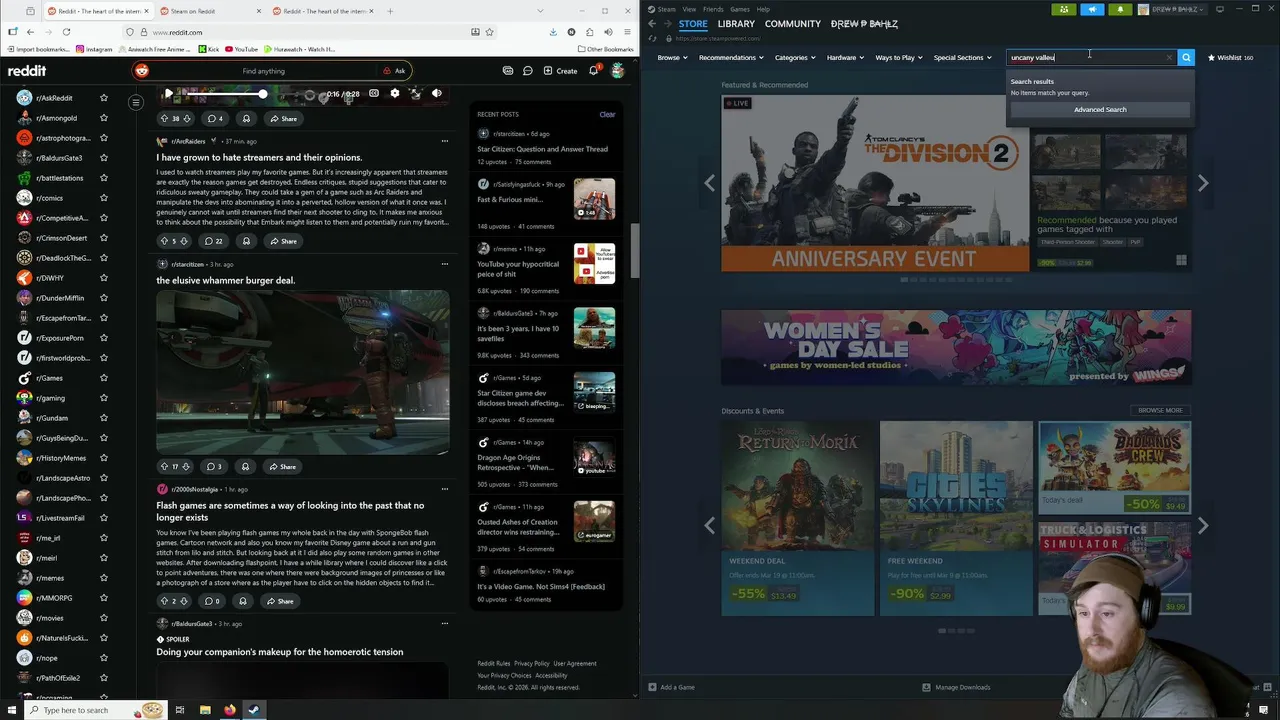Expand the Browse dropdown in Steam

pyautogui.click(x=672, y=58)
